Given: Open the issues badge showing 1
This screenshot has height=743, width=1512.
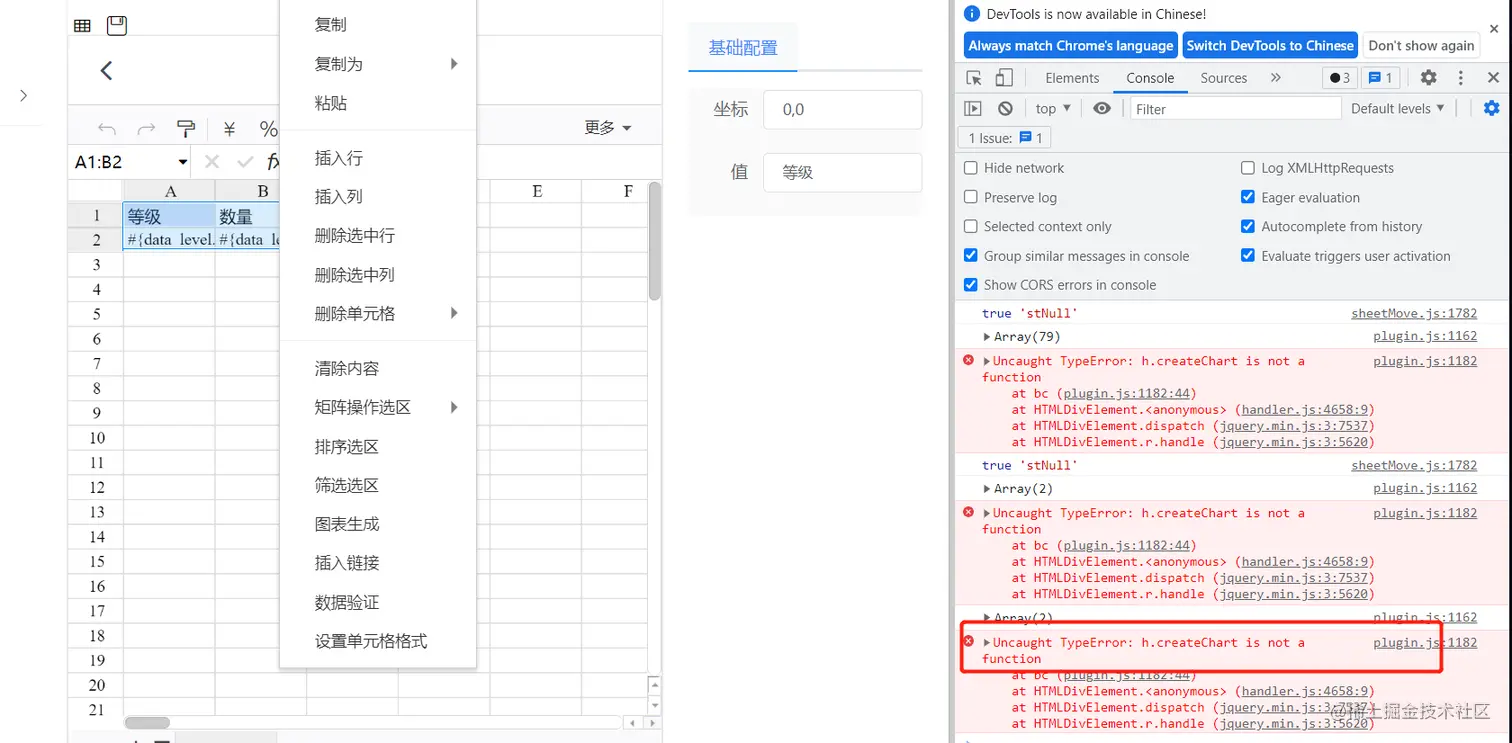Looking at the screenshot, I should [x=1381, y=78].
